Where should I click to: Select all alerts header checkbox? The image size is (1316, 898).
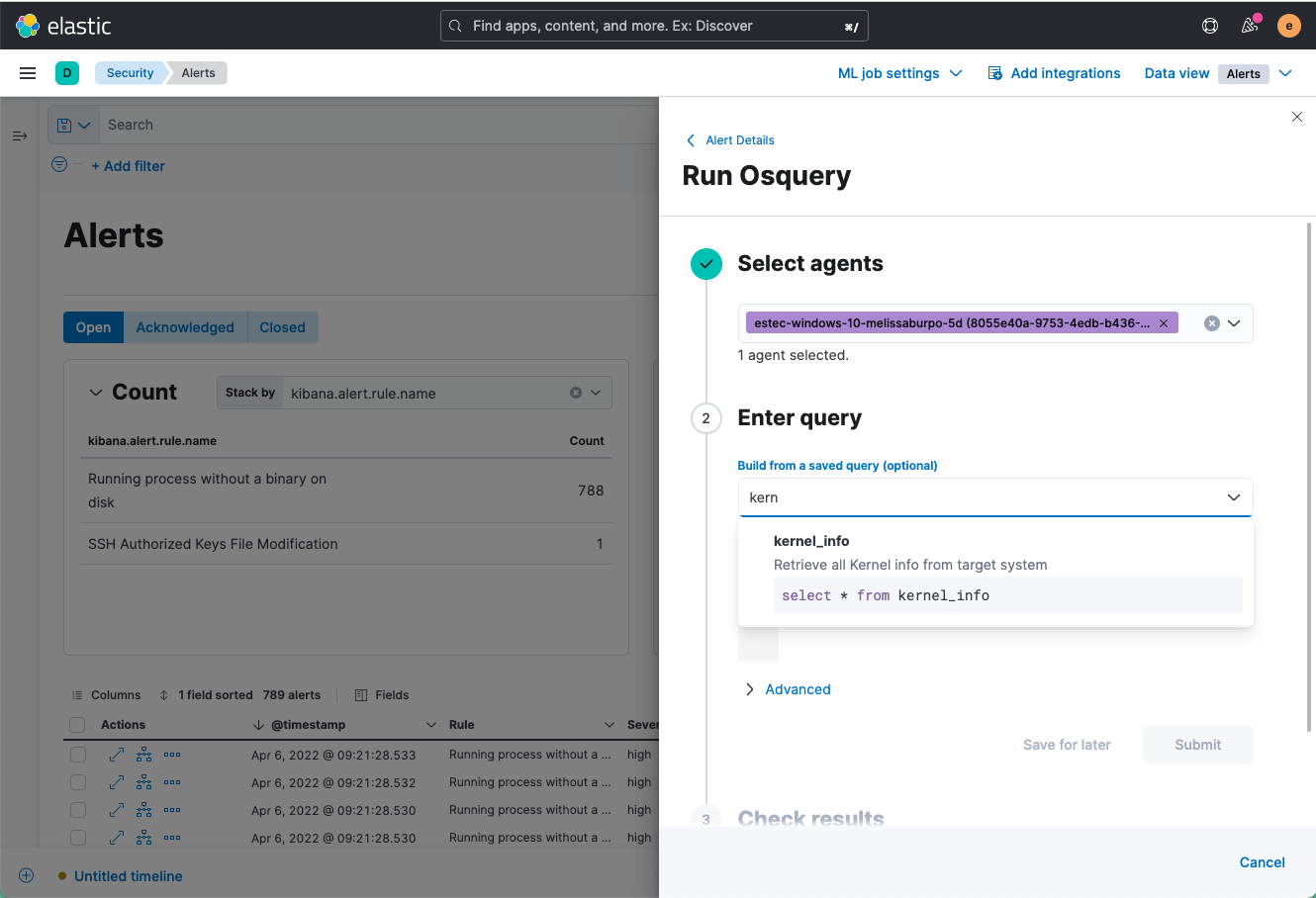[77, 725]
